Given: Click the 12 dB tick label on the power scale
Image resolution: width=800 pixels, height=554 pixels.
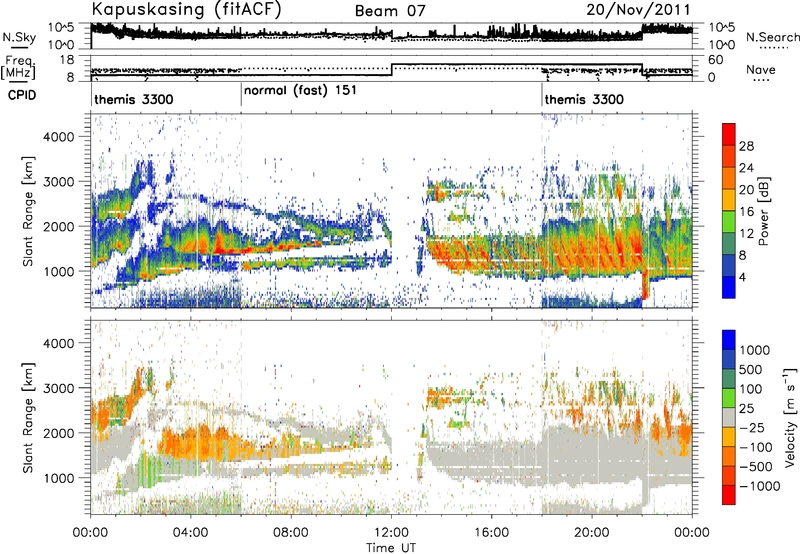Looking at the screenshot, I should point(746,234).
